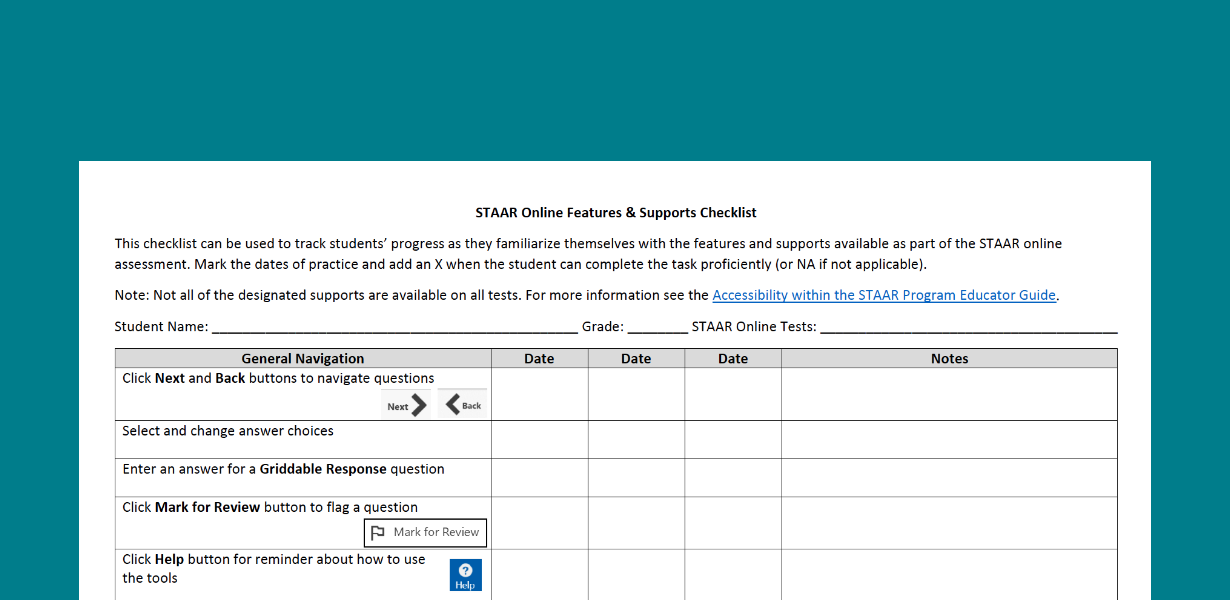The image size is (1230, 600).
Task: Click the 'Click Mark for Review button to flag a question' text
Action: [270, 507]
